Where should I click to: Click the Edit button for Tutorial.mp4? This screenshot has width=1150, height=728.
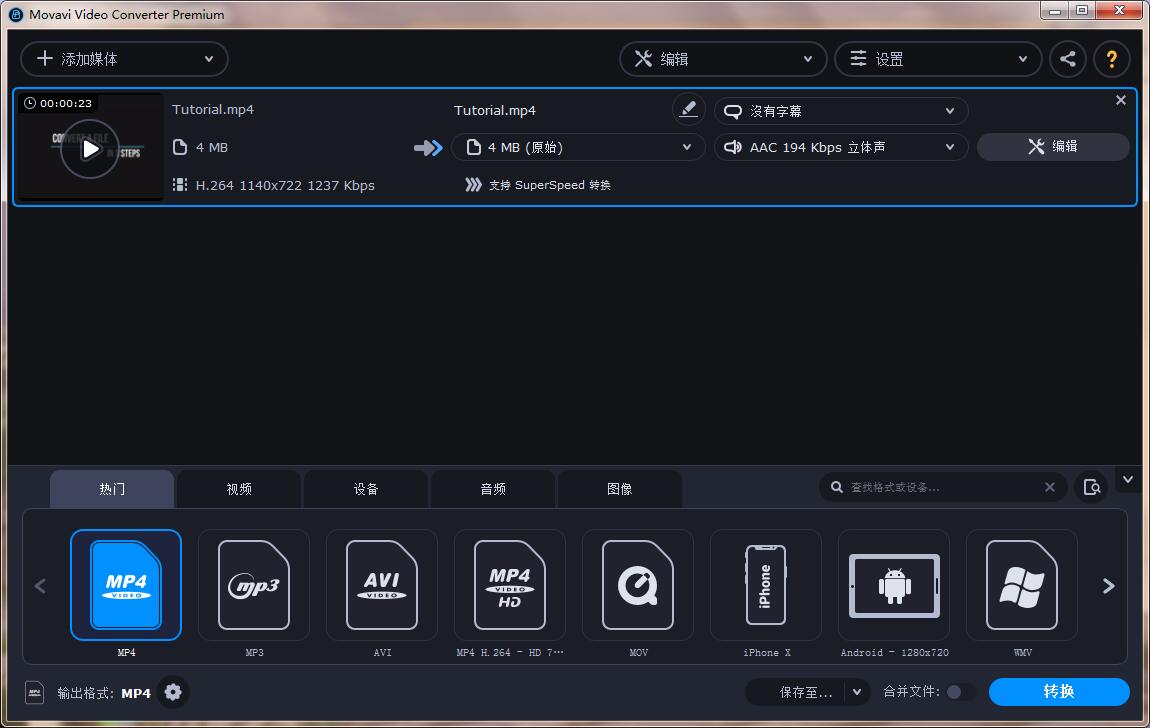[x=1053, y=147]
